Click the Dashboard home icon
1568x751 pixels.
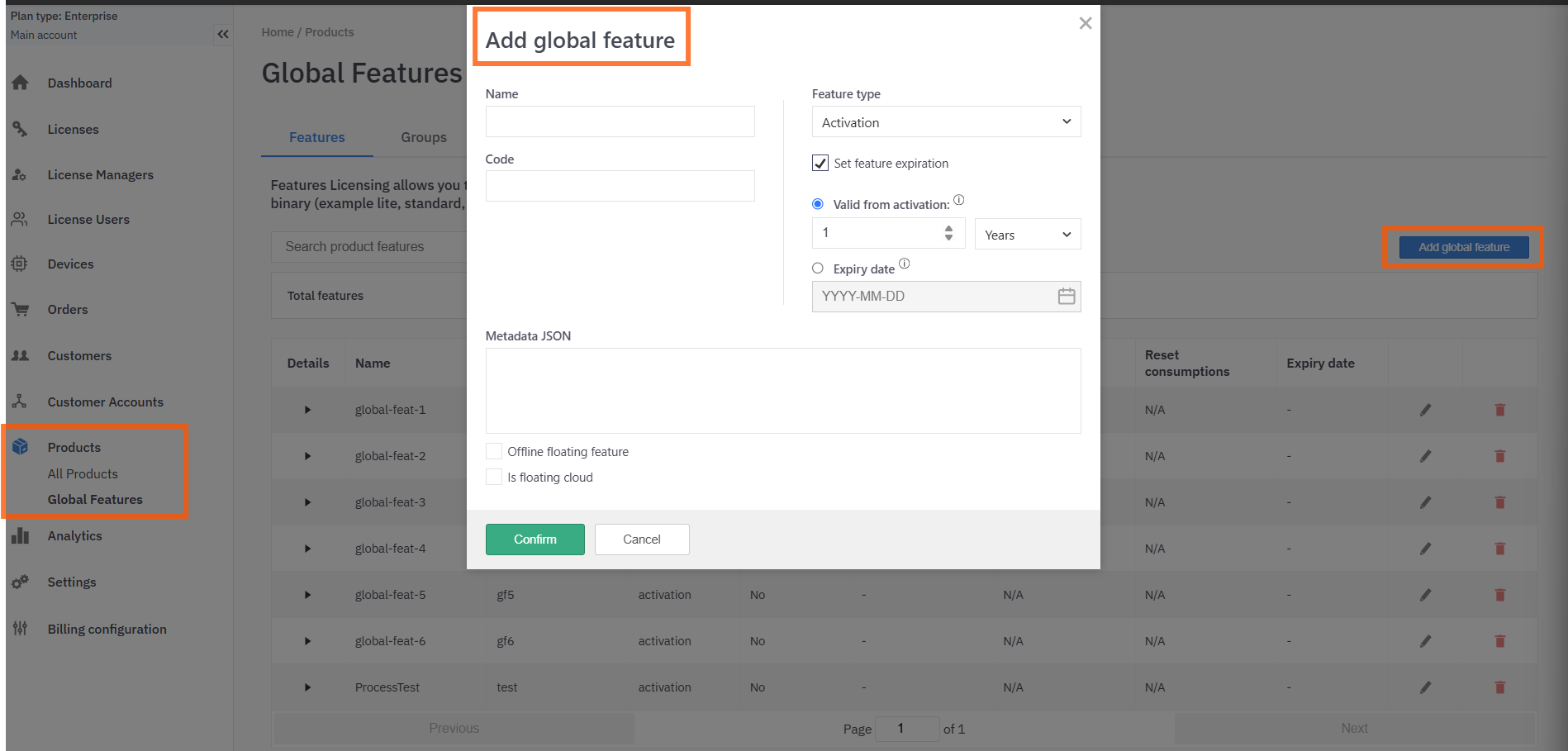(x=21, y=83)
